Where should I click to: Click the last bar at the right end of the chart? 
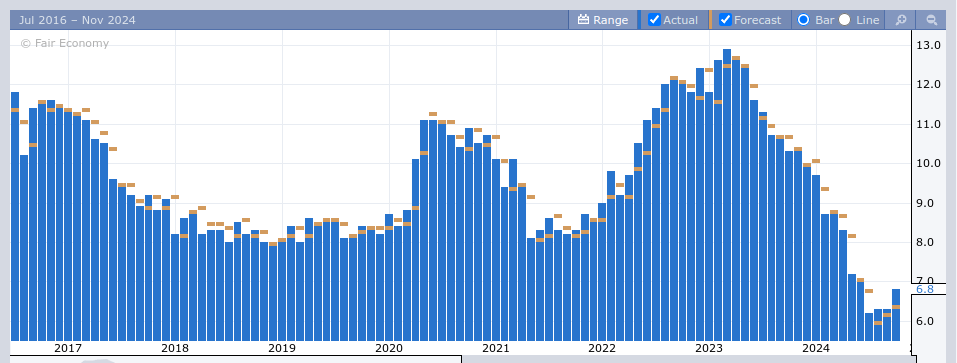[x=896, y=315]
